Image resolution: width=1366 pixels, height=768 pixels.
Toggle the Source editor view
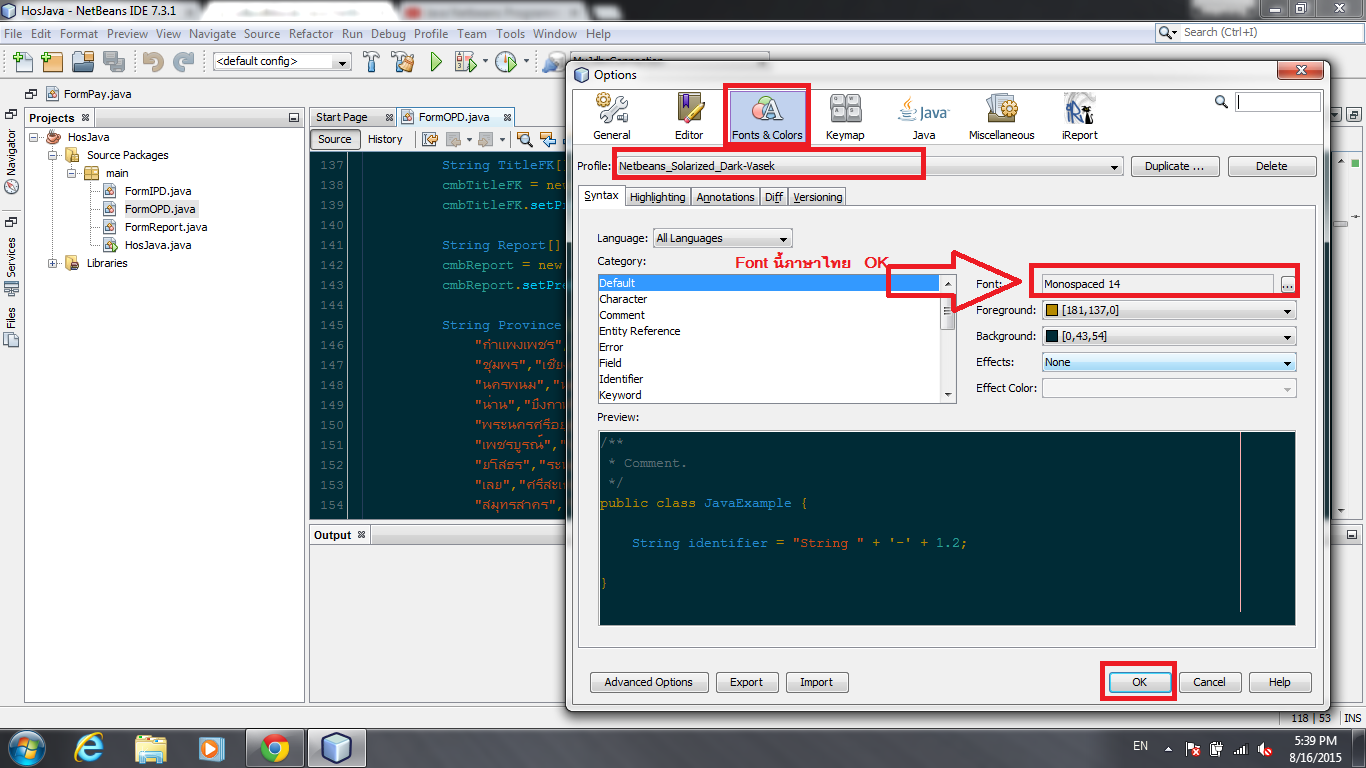click(335, 139)
